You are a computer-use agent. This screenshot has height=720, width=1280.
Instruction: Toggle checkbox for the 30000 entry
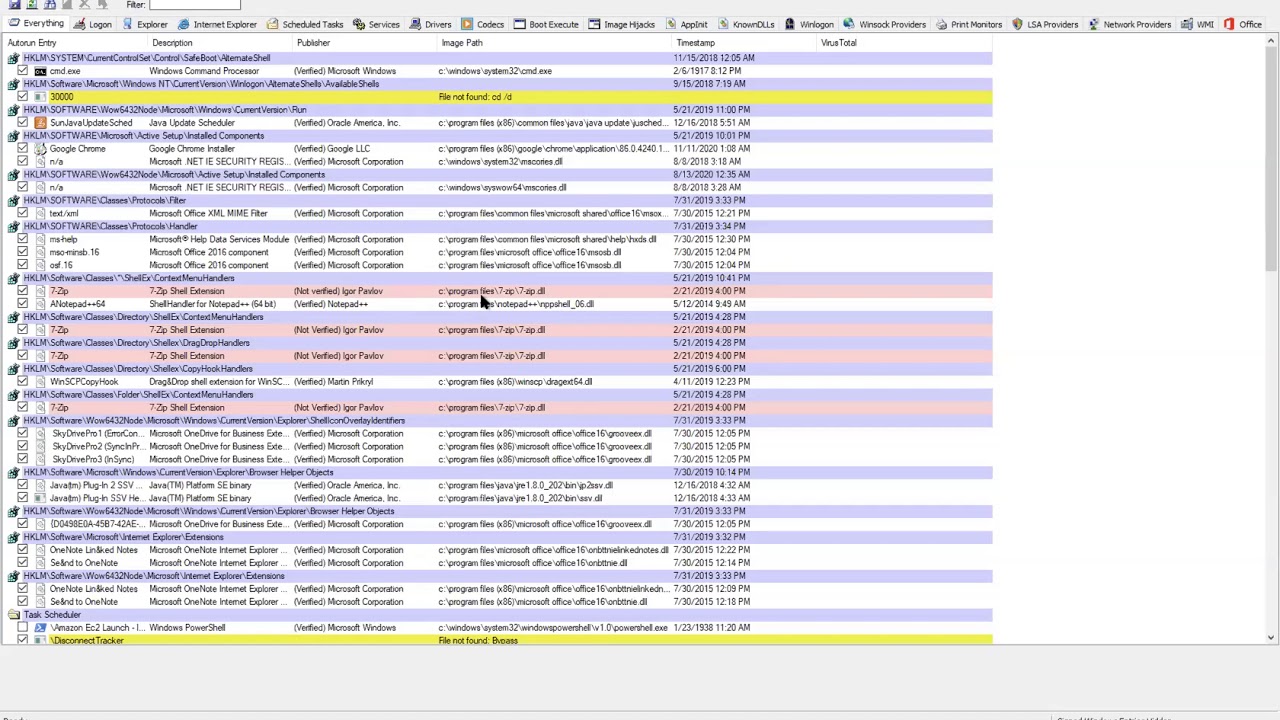tap(23, 97)
